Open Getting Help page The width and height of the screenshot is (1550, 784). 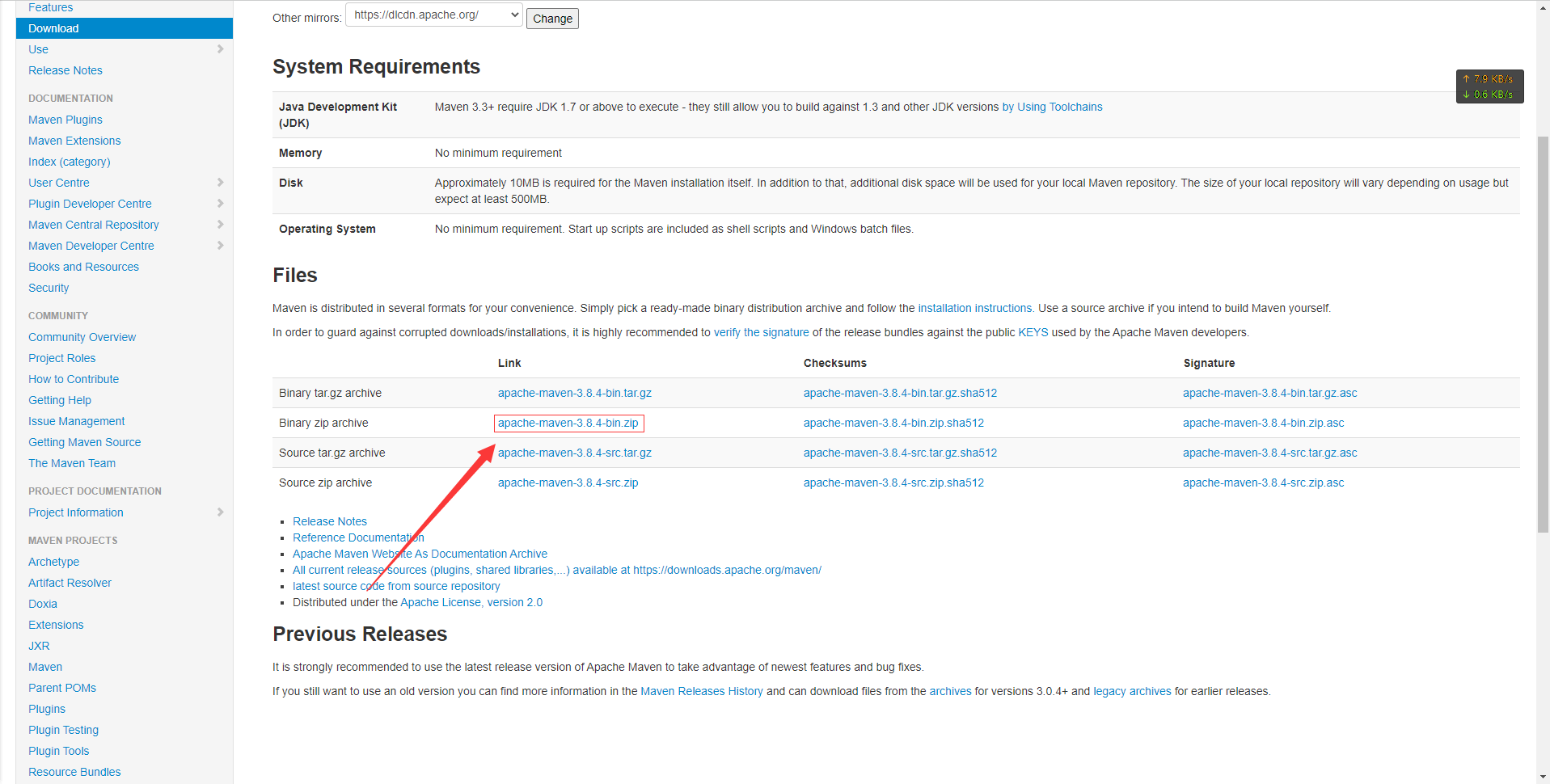click(60, 400)
